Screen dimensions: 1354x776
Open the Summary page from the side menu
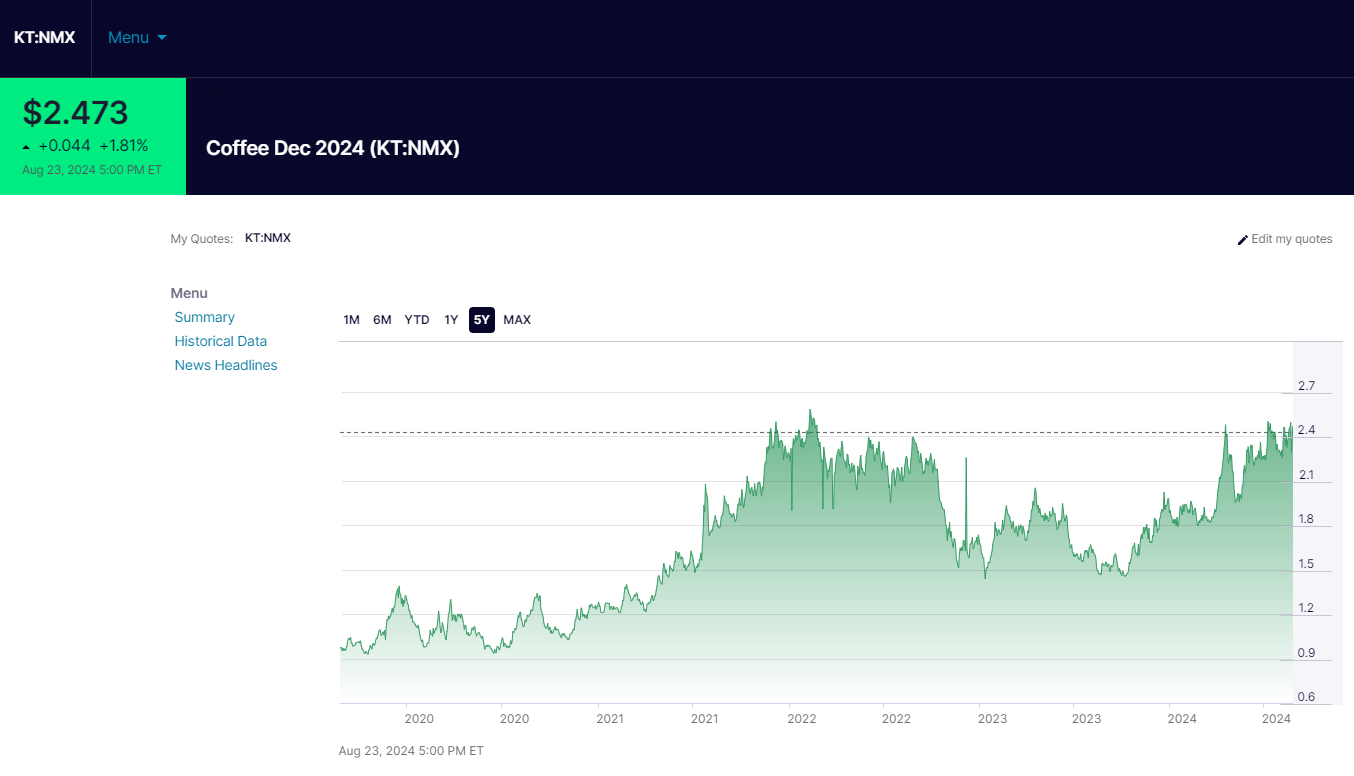point(204,317)
